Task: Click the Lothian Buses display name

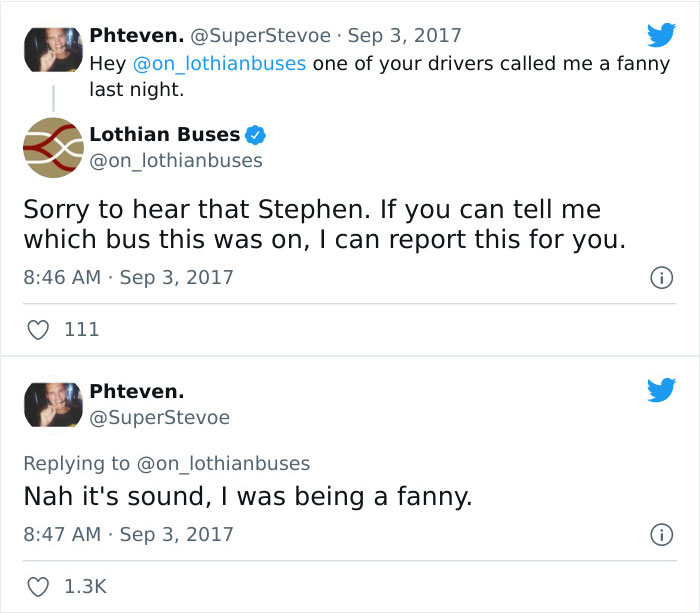Action: tap(165, 135)
